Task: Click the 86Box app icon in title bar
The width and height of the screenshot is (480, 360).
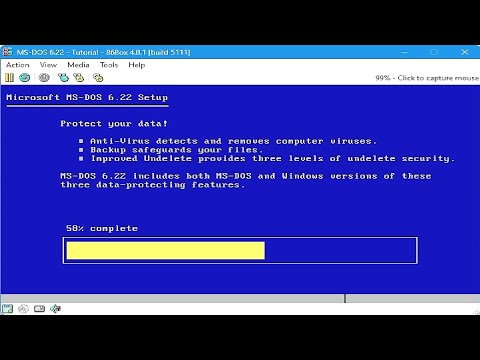Action: [x=7, y=52]
